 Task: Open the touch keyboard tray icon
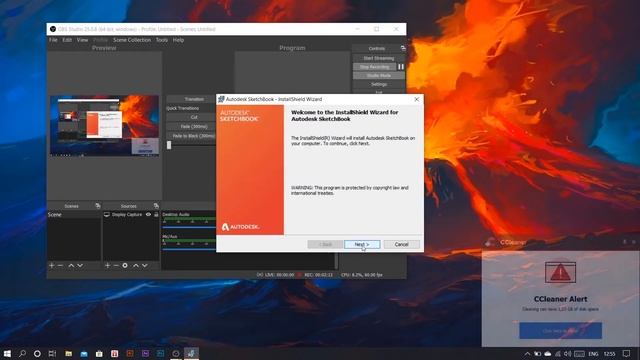coord(579,354)
